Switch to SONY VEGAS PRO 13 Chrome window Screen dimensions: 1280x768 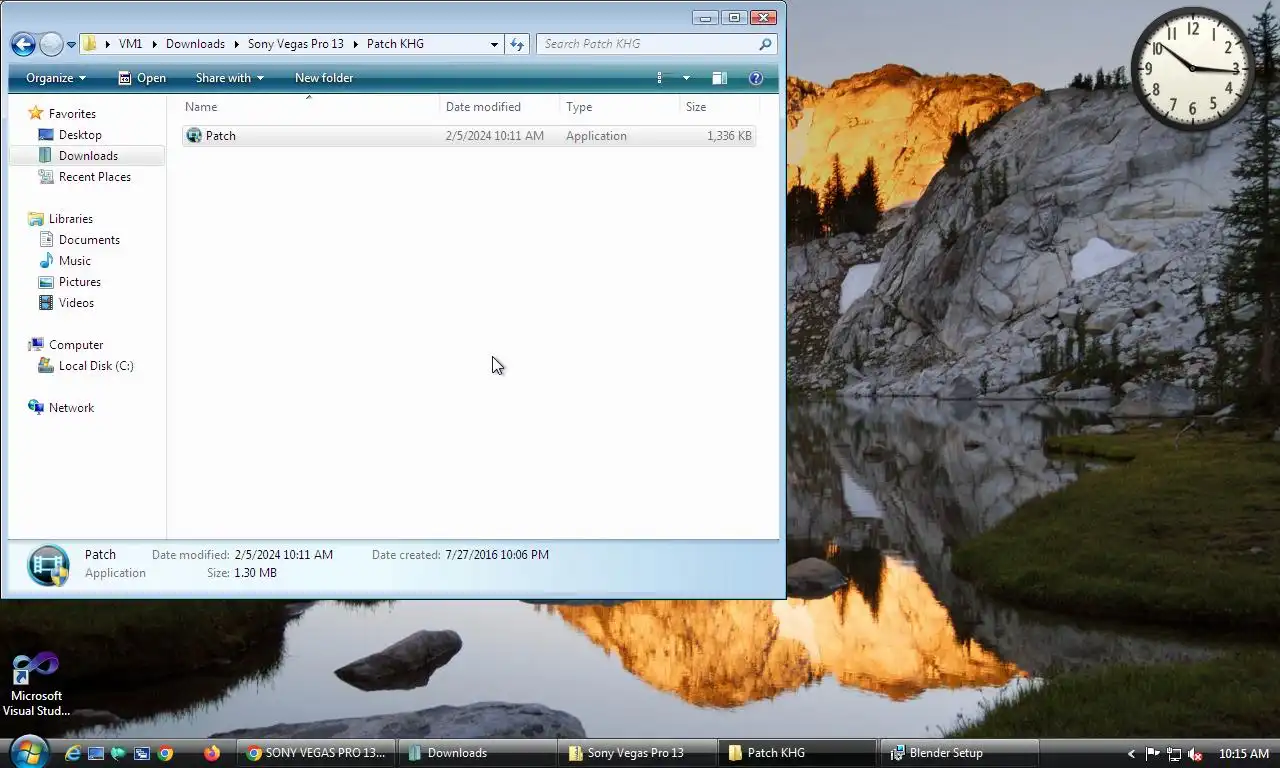coord(316,753)
